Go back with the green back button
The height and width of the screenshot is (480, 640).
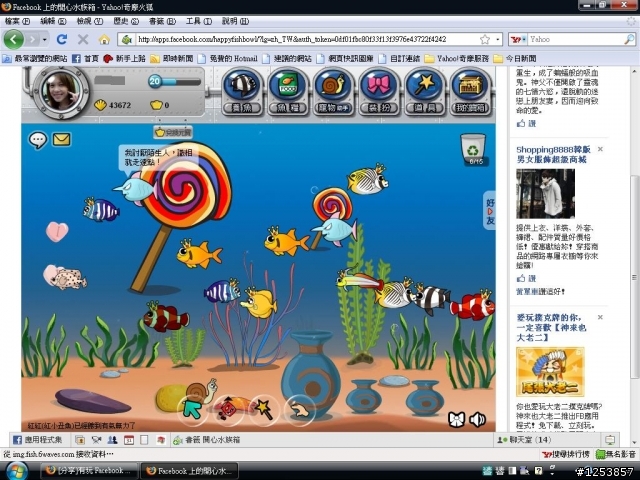click(14, 39)
